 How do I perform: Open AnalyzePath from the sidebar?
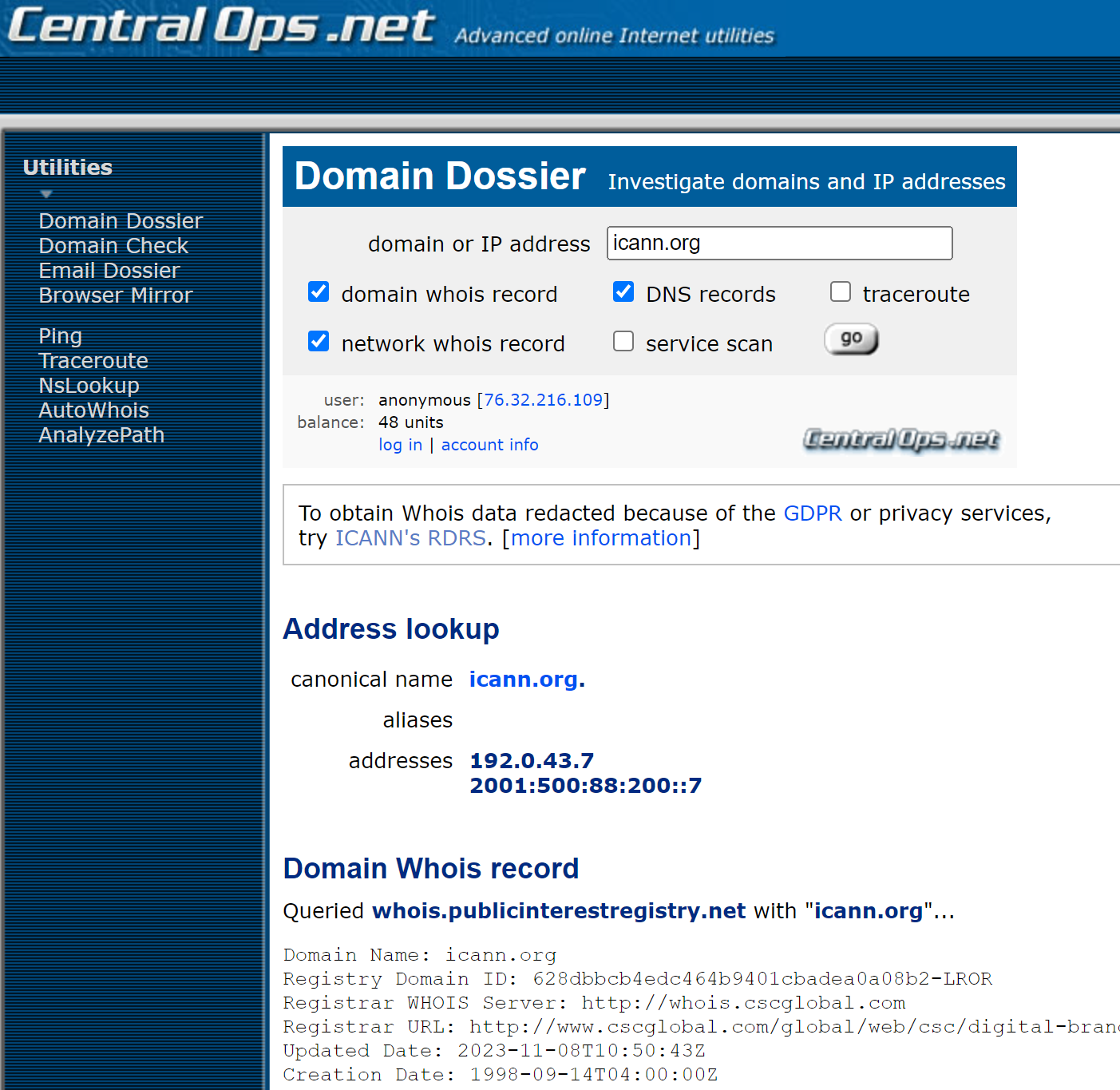[x=101, y=435]
